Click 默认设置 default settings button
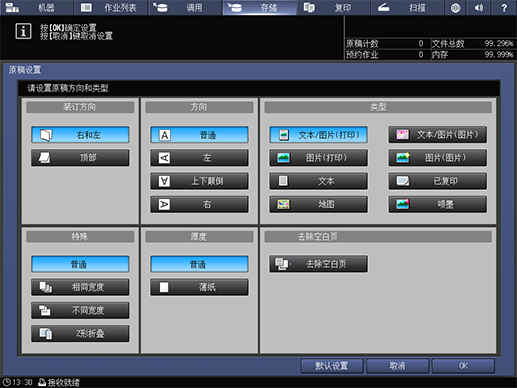The width and height of the screenshot is (517, 388). coord(332,366)
